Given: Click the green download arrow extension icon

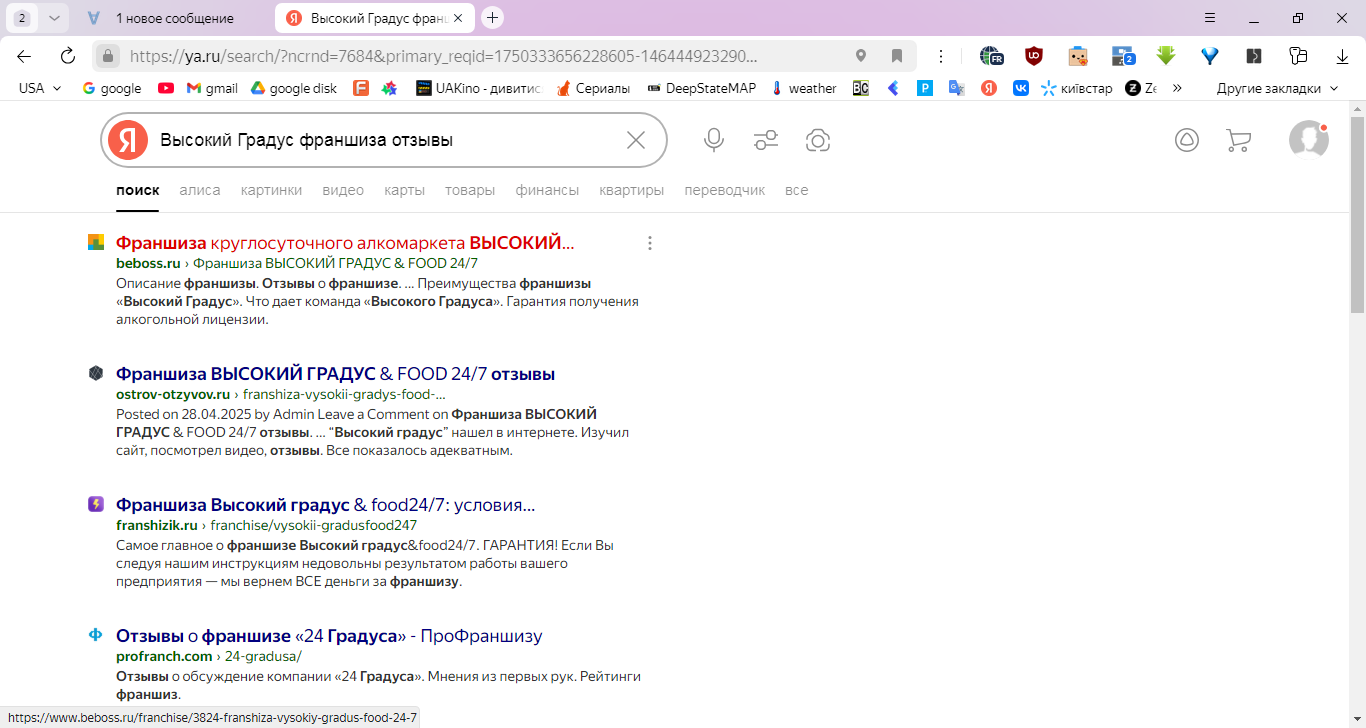Looking at the screenshot, I should click(1166, 56).
